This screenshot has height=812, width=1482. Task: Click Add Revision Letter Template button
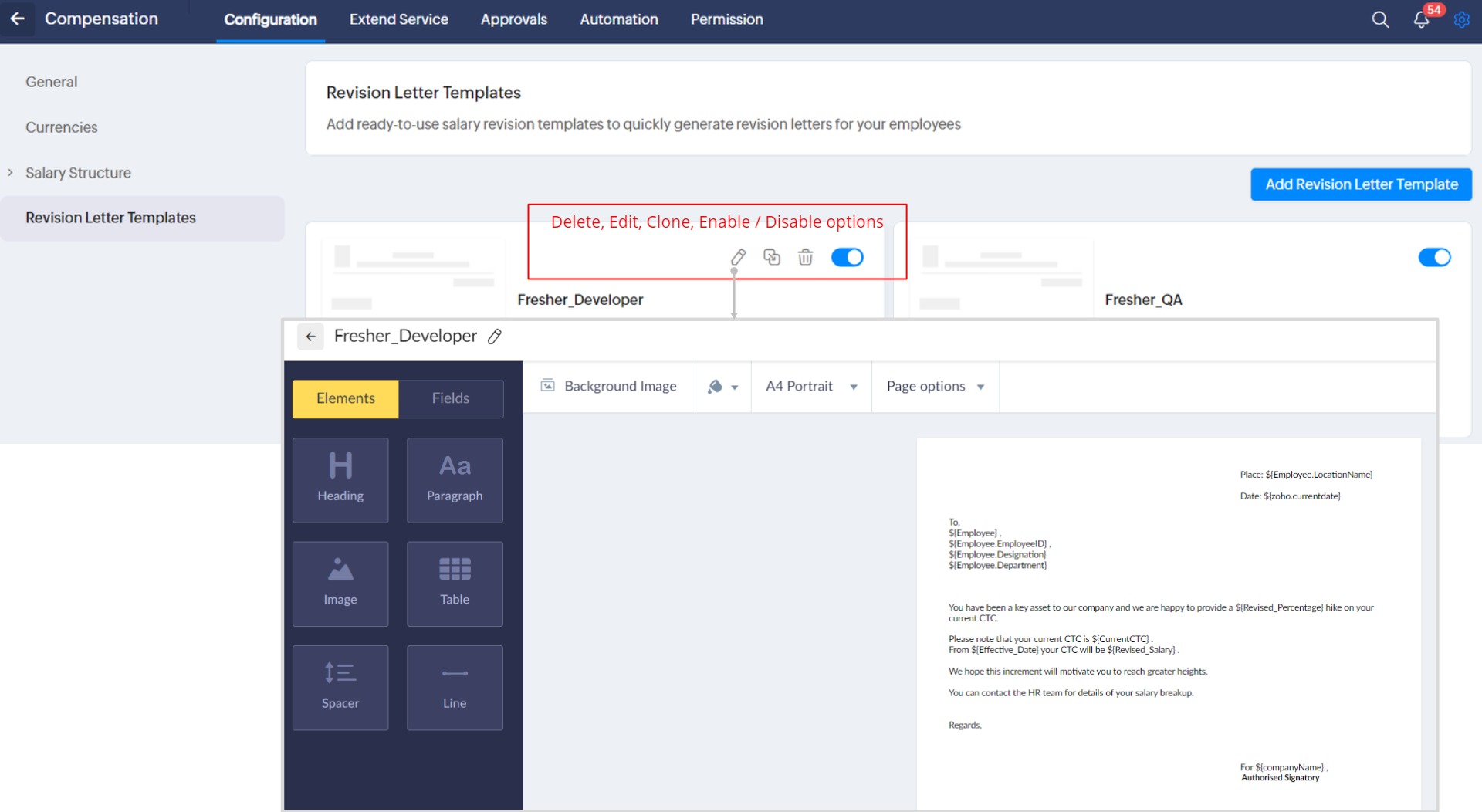(1361, 184)
